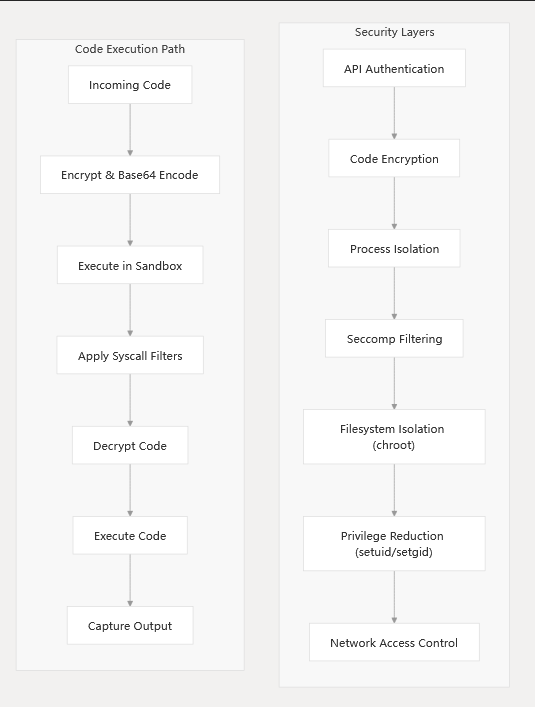Click the Code Execution Path group title
Viewport: 535px width, 707px height.
pyautogui.click(x=130, y=49)
